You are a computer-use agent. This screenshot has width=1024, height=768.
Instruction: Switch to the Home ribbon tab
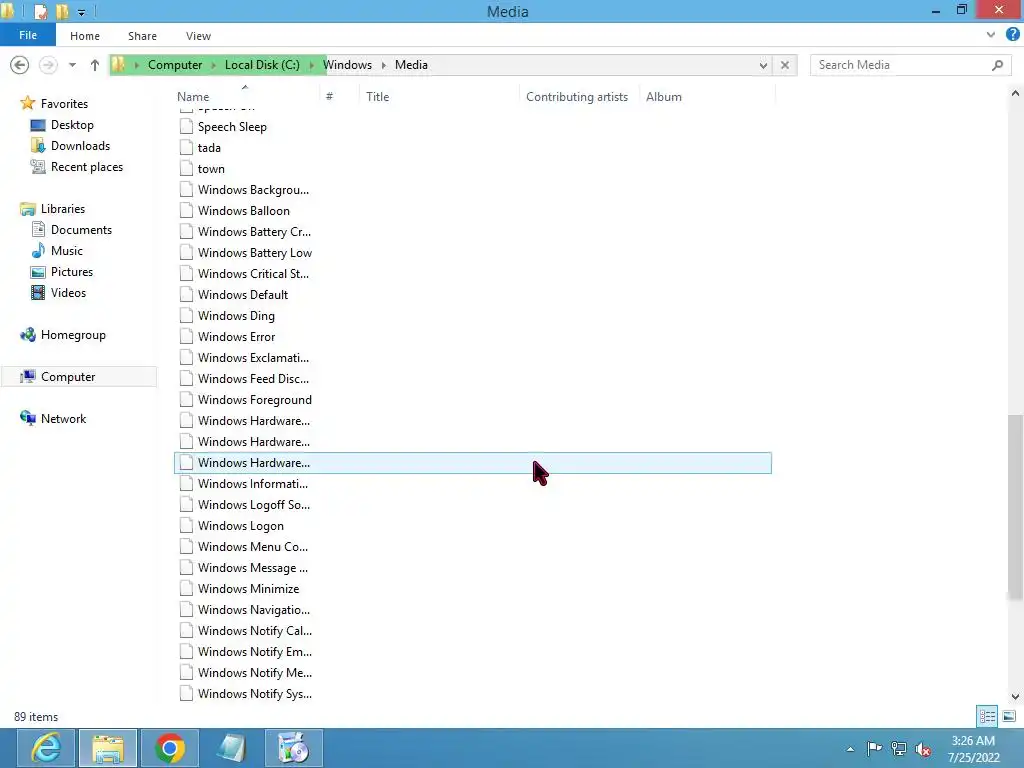click(x=85, y=36)
